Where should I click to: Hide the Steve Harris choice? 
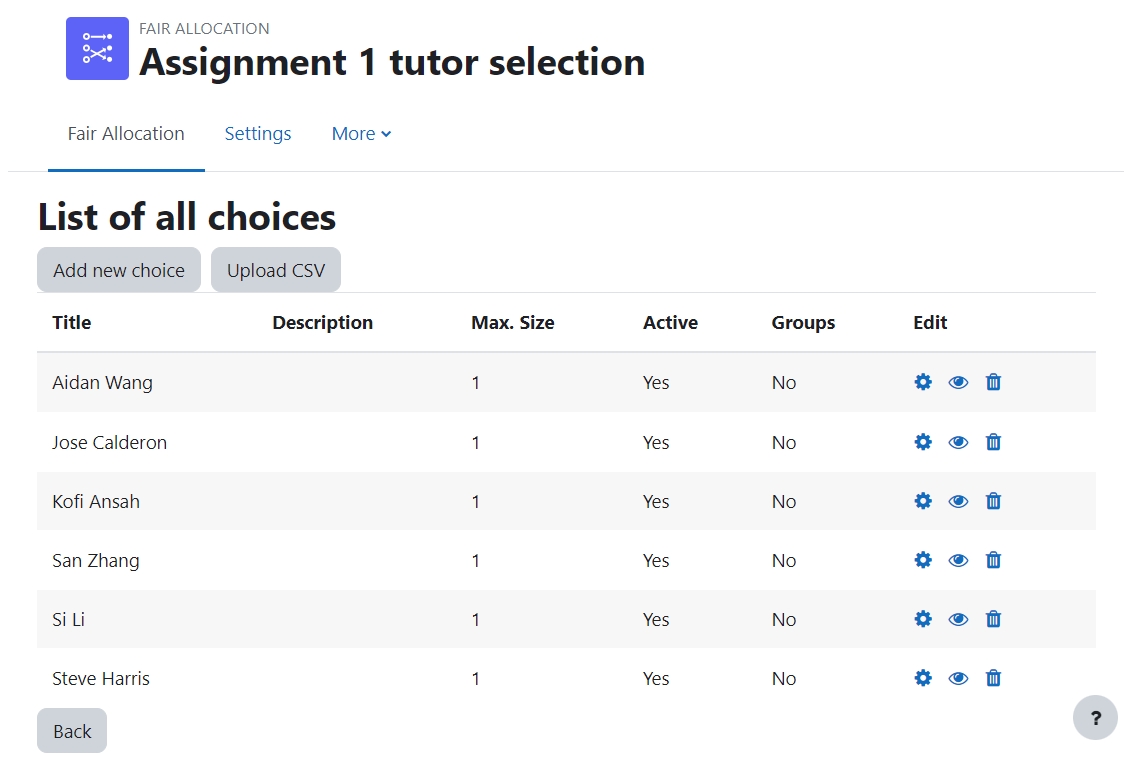click(957, 677)
